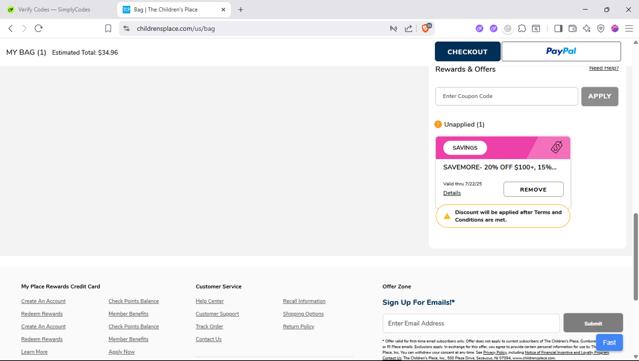Click the coupon tag icon on the Savings card
Image resolution: width=639 pixels, height=361 pixels.
coord(557,147)
